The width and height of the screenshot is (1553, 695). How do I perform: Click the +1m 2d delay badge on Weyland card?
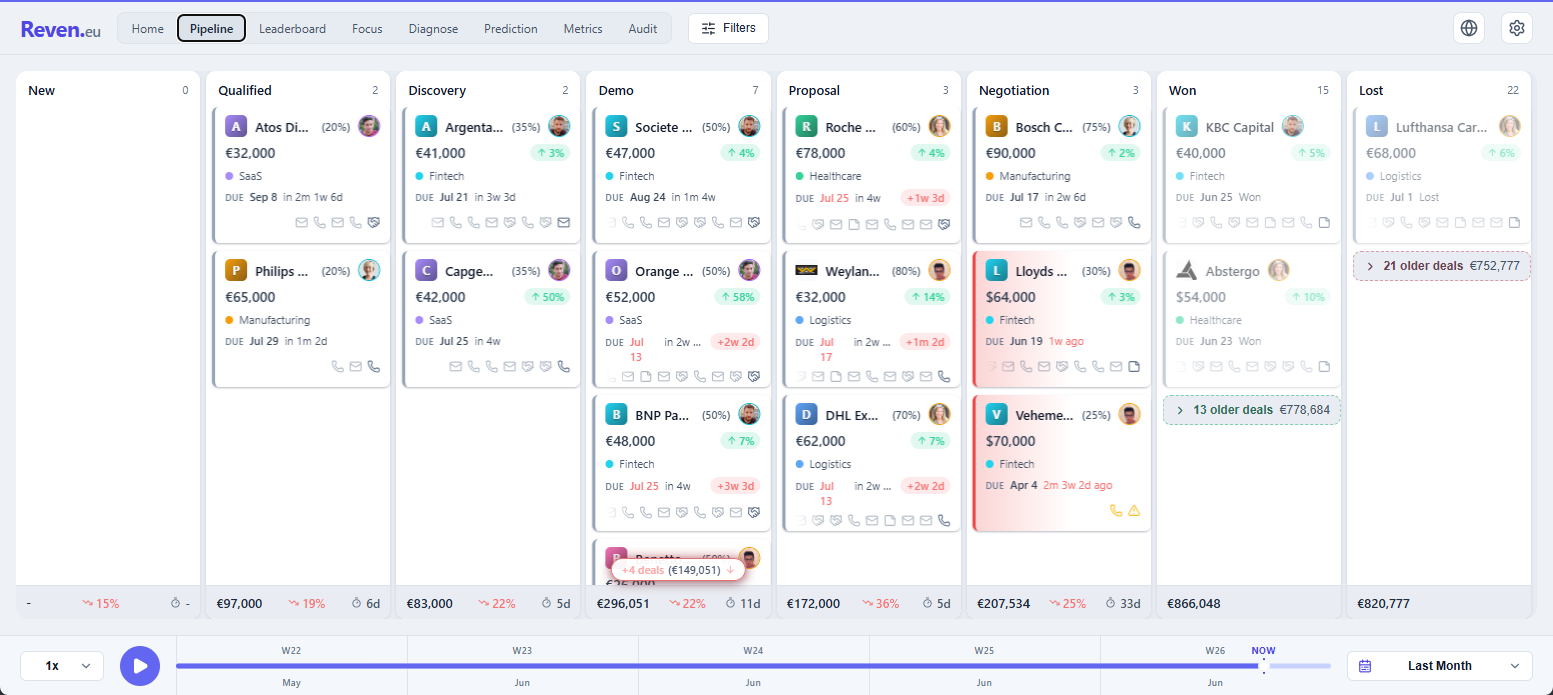pyautogui.click(x=924, y=342)
